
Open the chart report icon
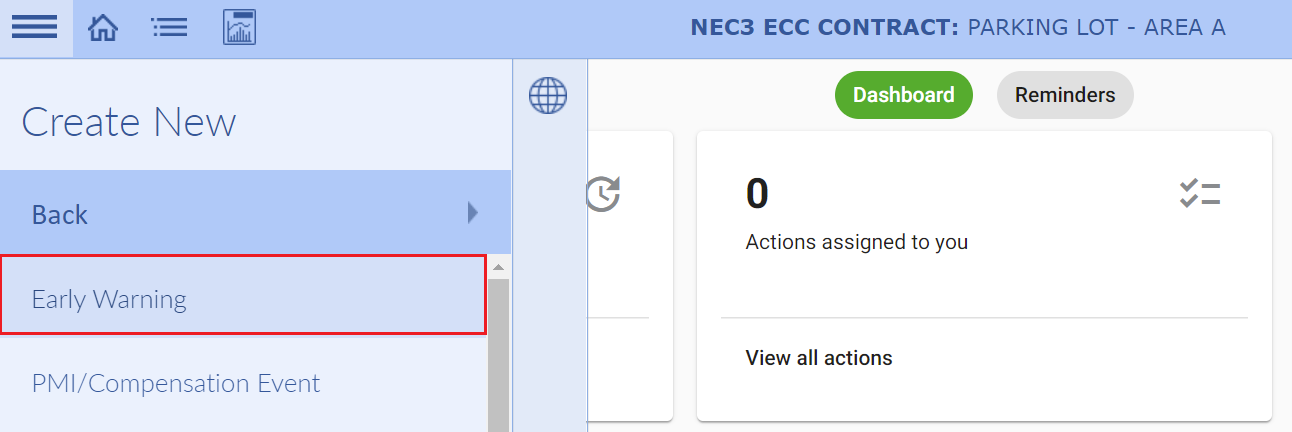[239, 28]
